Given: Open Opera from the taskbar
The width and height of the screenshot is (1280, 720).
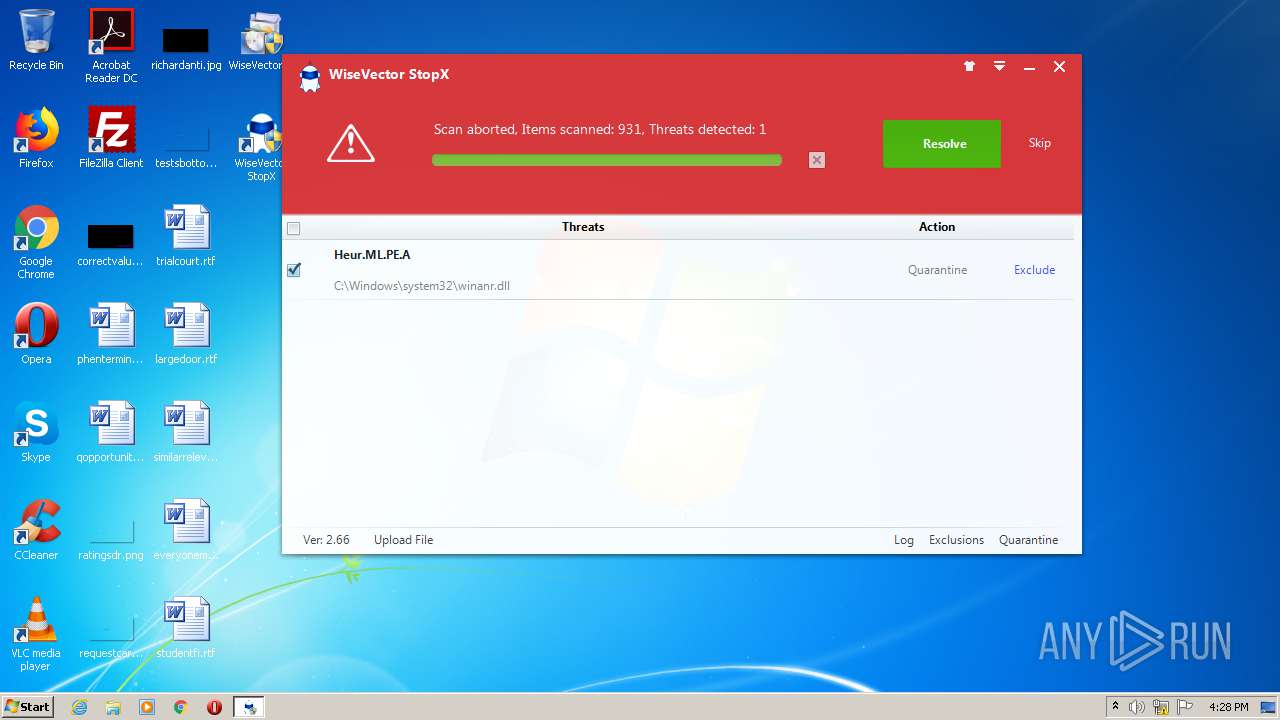Looking at the screenshot, I should click(214, 707).
